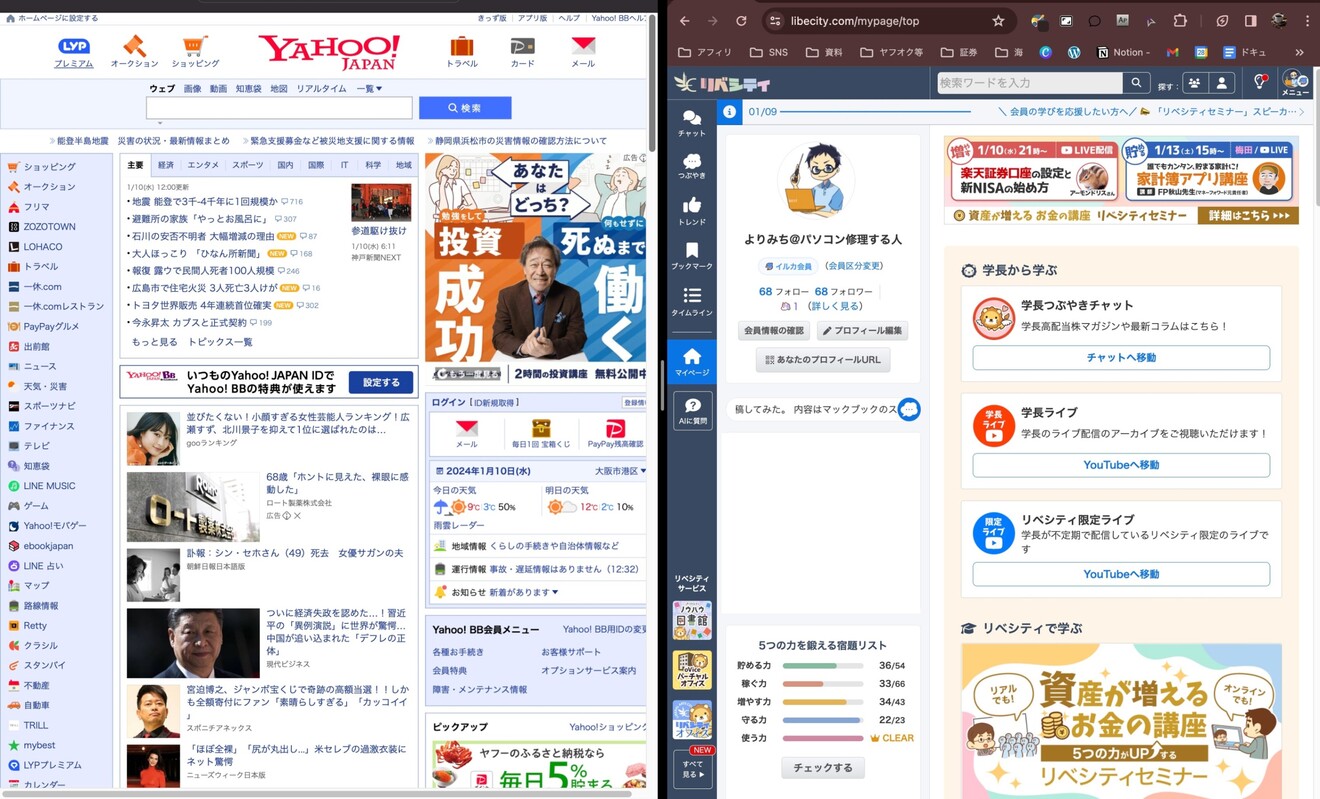Open the Yahoo Auction hammer icon
Image resolution: width=1320 pixels, height=799 pixels.
[134, 46]
